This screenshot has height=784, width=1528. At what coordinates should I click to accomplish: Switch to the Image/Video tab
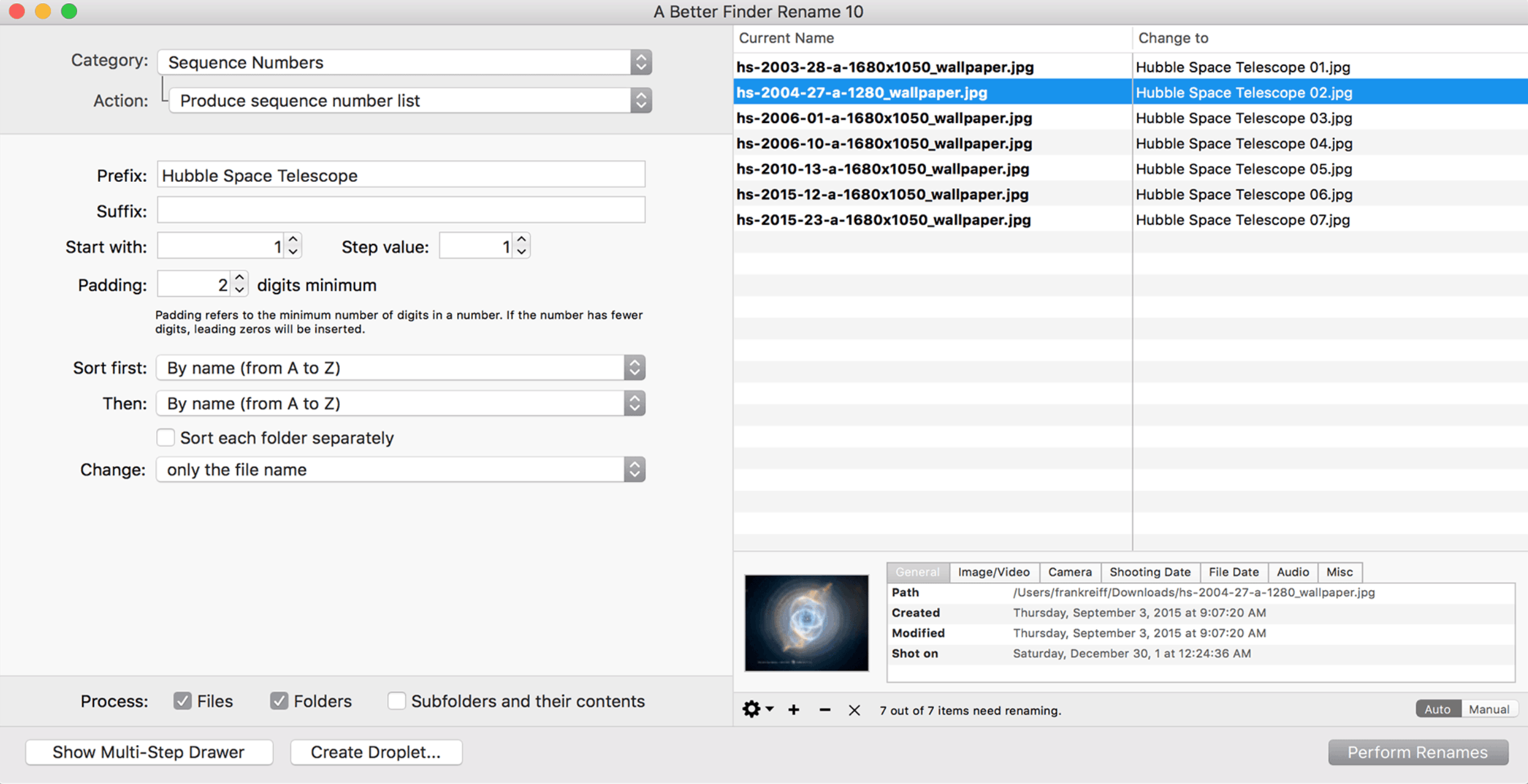click(994, 572)
